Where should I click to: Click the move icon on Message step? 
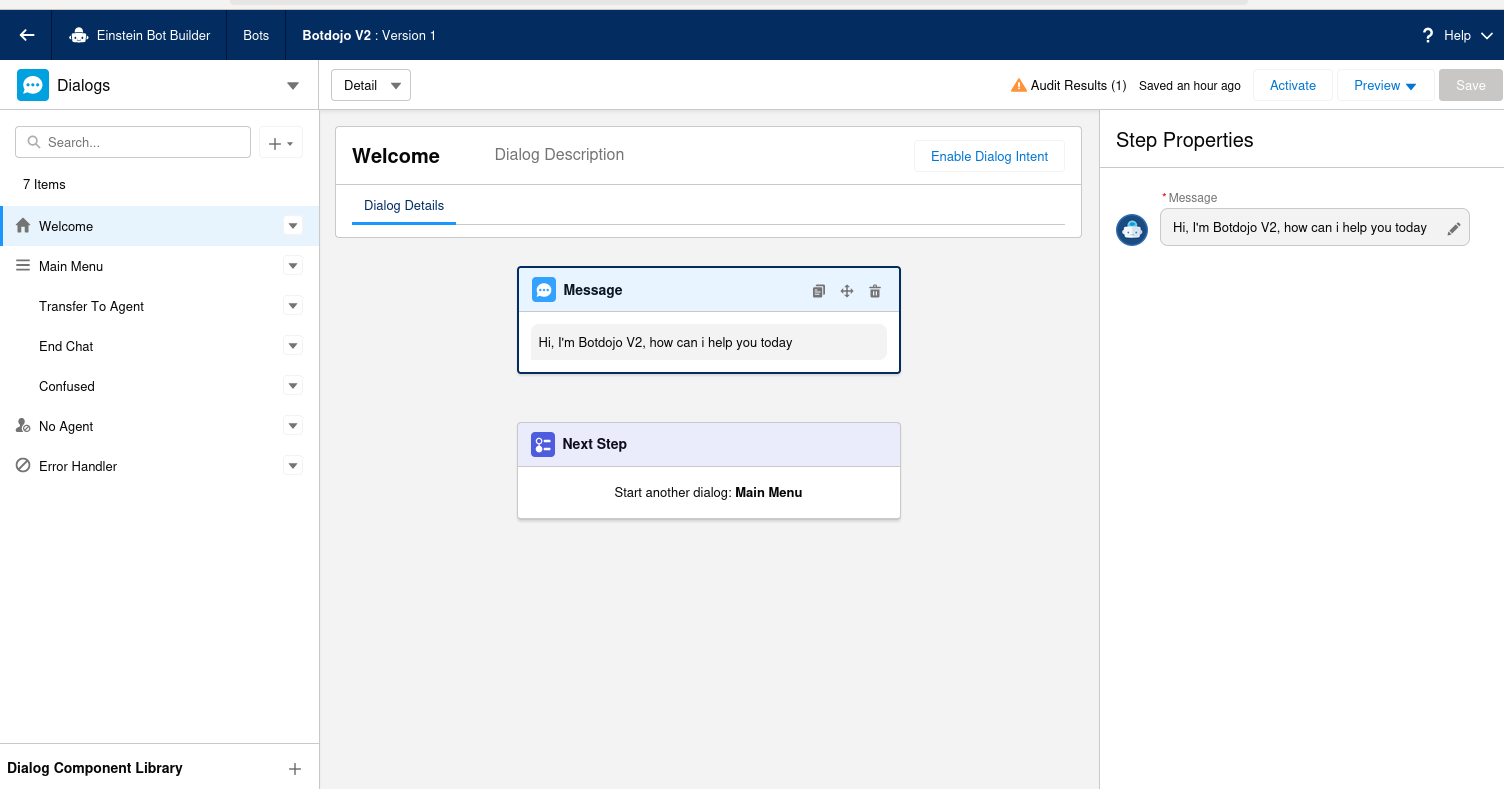tap(847, 291)
